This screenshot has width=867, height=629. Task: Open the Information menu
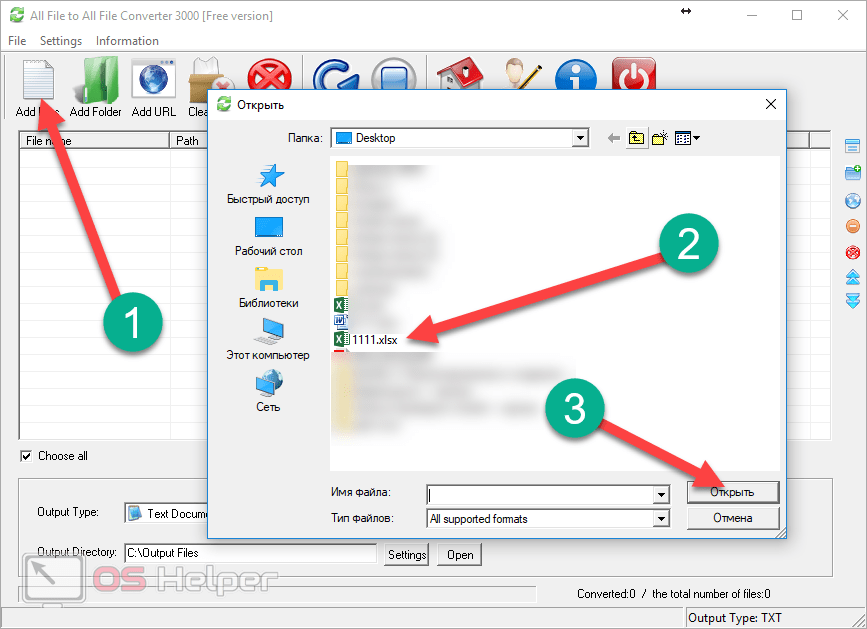127,41
